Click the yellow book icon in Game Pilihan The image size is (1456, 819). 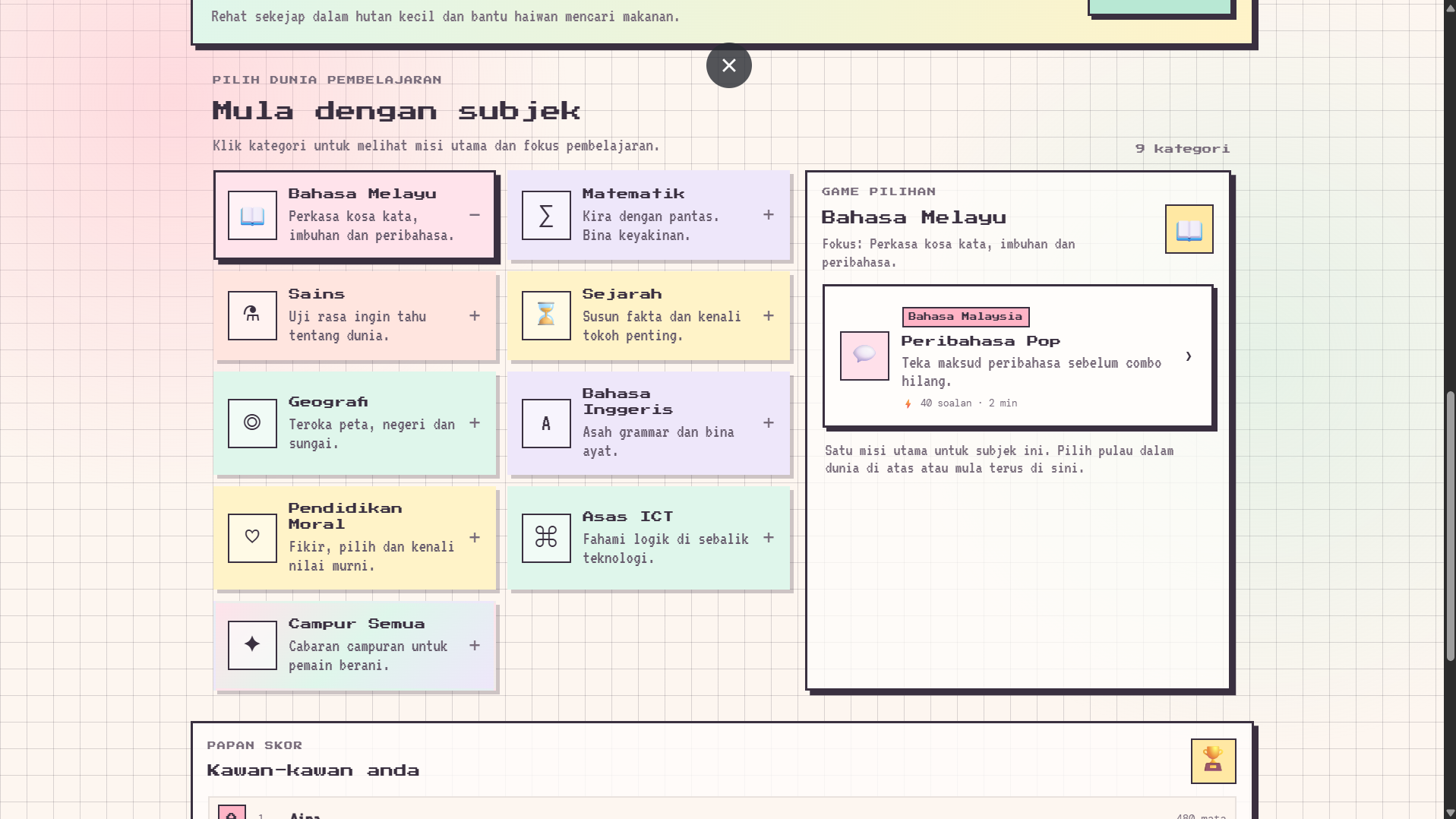1189,229
